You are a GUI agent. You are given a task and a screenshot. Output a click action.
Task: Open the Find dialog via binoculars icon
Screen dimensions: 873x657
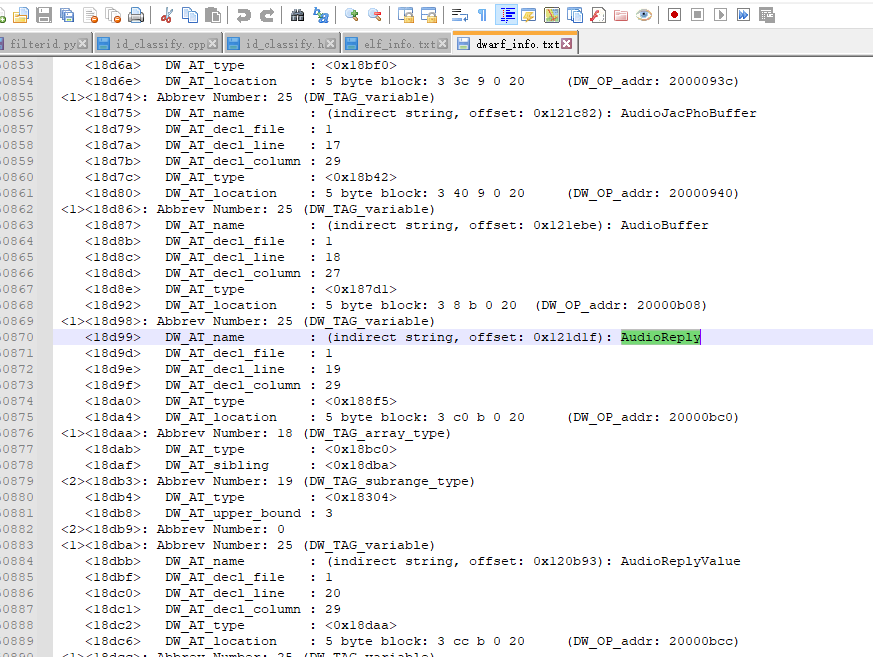coord(297,14)
